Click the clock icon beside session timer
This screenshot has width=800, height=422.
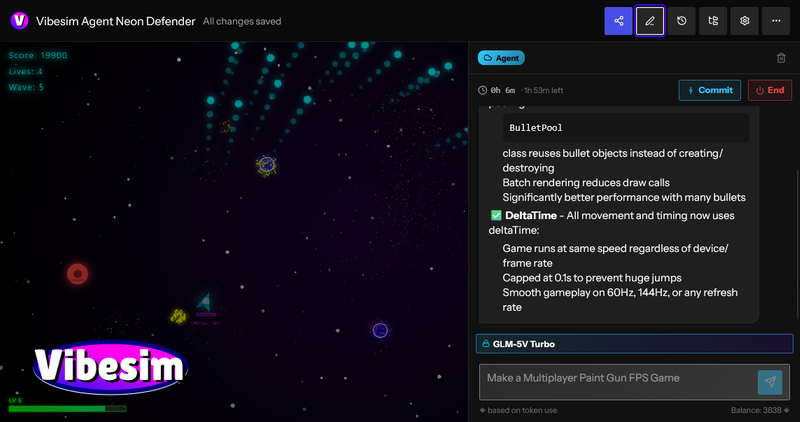482,90
